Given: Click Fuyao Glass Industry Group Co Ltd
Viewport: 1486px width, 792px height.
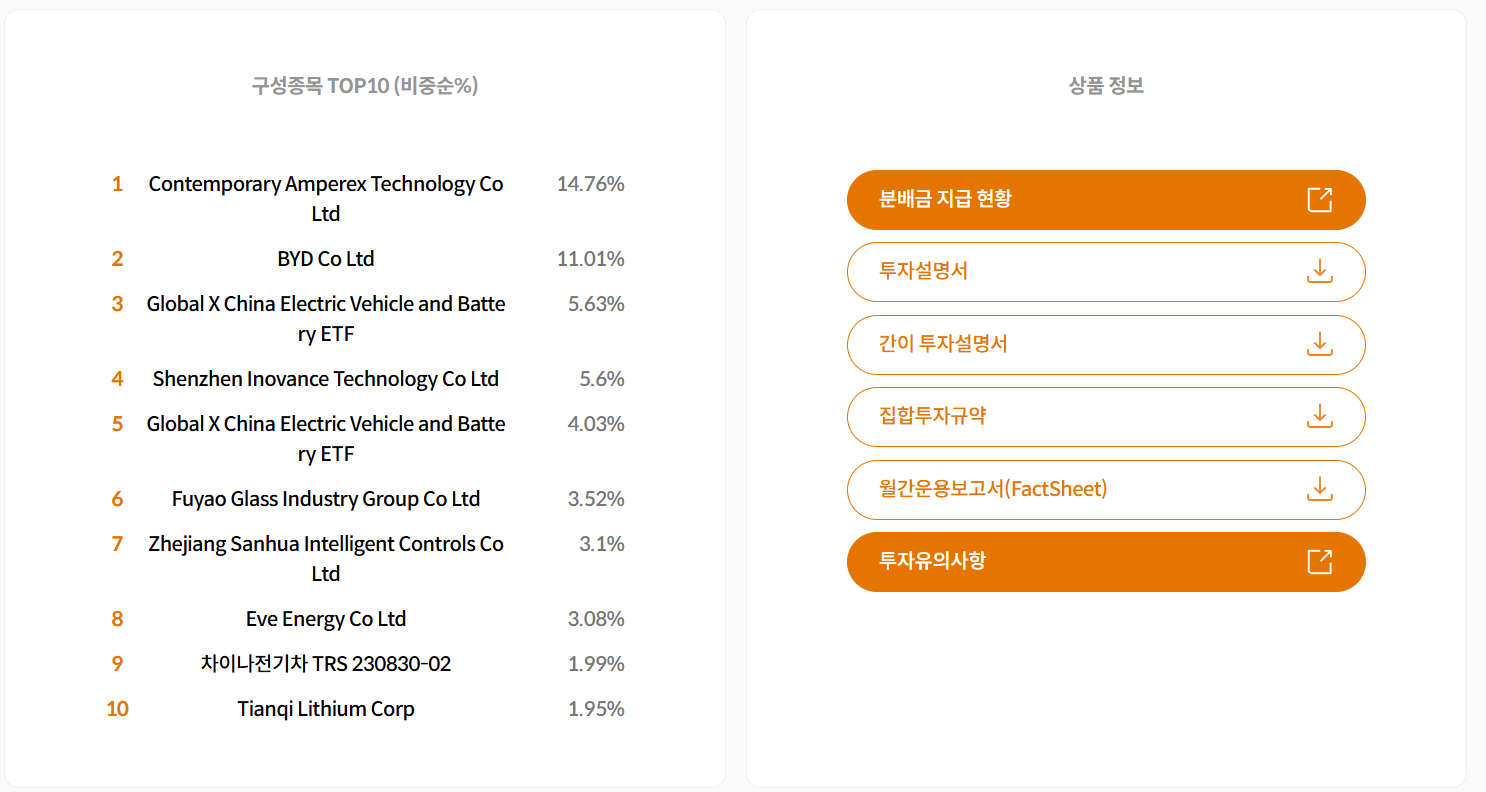Looking at the screenshot, I should 326,499.
